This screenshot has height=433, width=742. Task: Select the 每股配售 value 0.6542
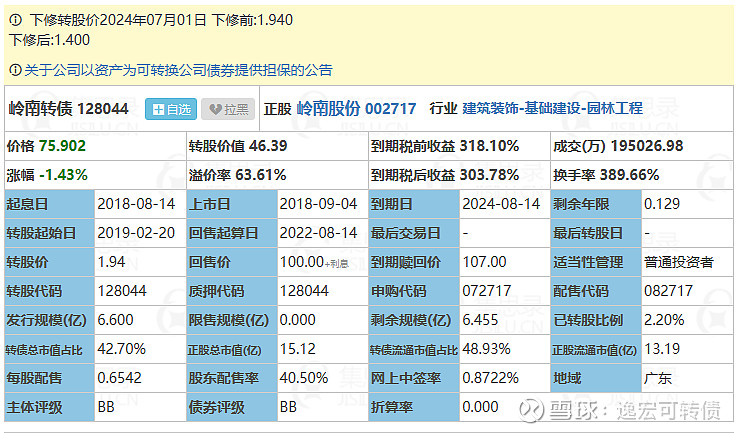(x=120, y=378)
